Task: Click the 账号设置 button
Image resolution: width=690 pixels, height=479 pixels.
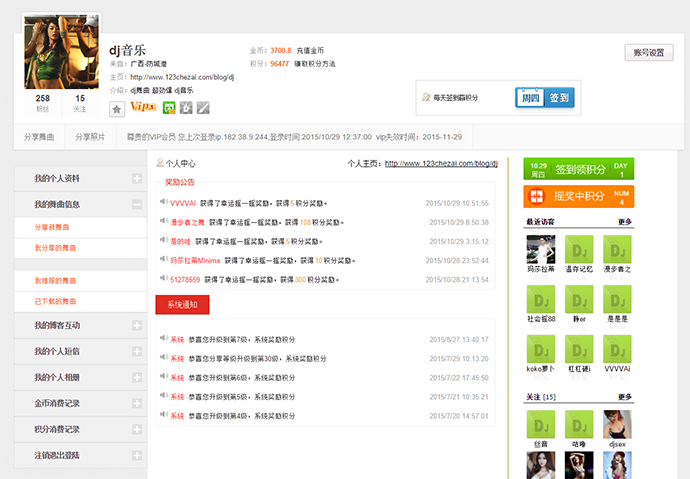Action: pos(649,53)
